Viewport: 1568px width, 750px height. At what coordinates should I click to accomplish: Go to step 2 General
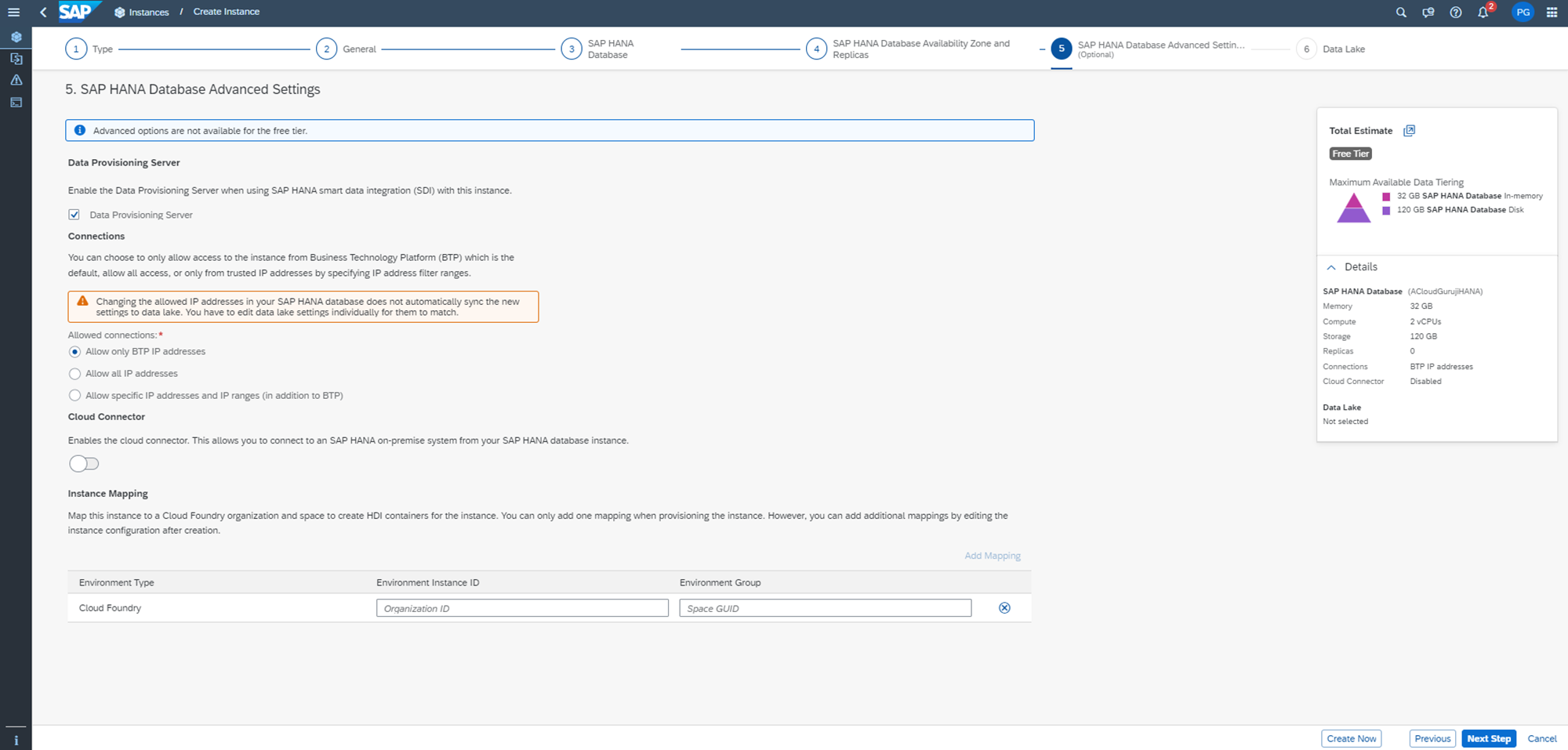[x=327, y=49]
